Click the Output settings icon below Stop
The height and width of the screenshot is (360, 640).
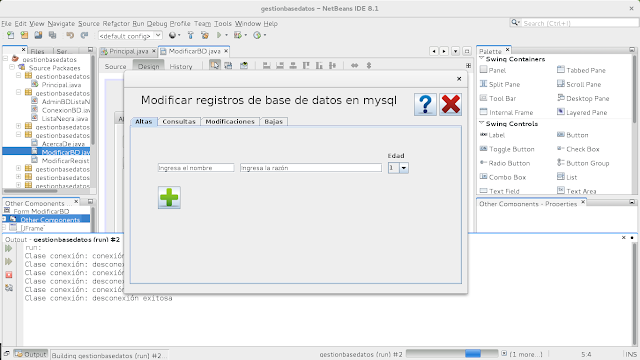tap(9, 288)
